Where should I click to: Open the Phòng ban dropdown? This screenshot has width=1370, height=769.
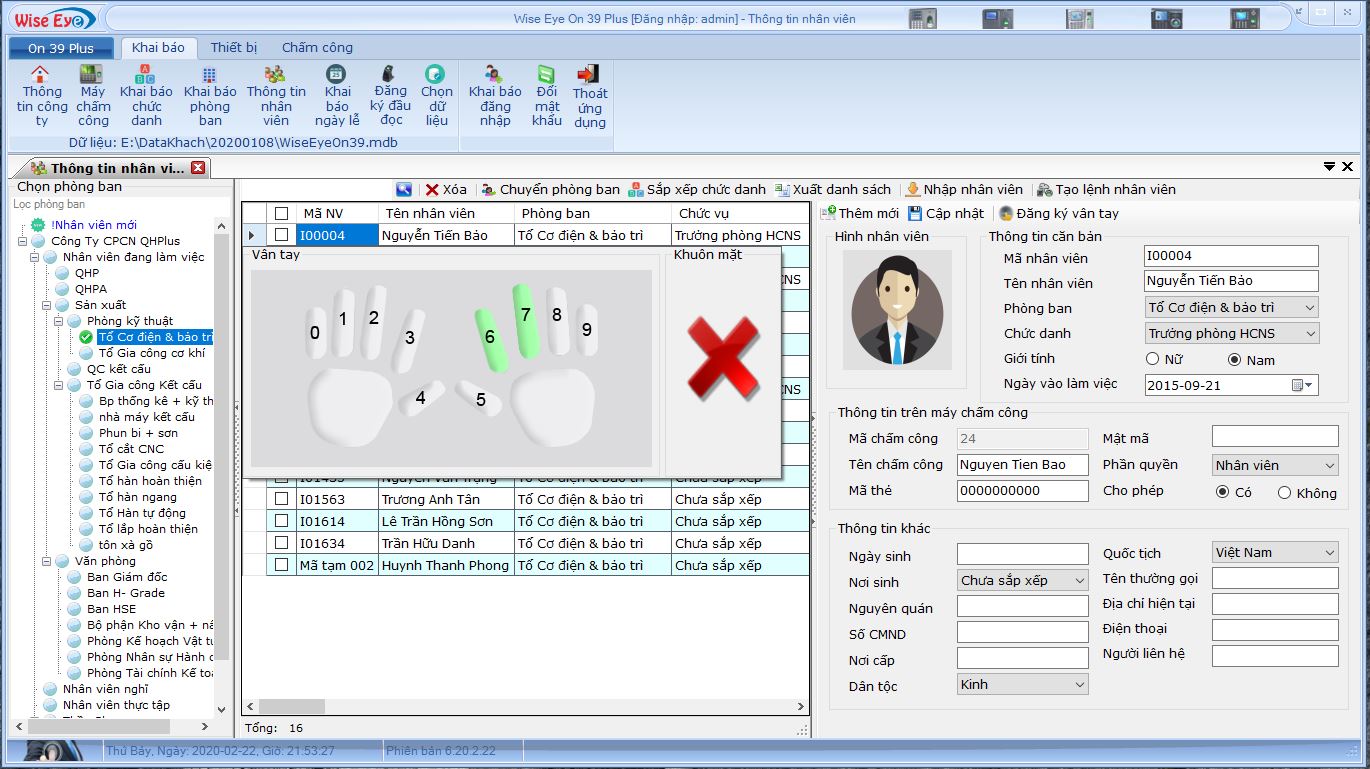coord(1310,308)
